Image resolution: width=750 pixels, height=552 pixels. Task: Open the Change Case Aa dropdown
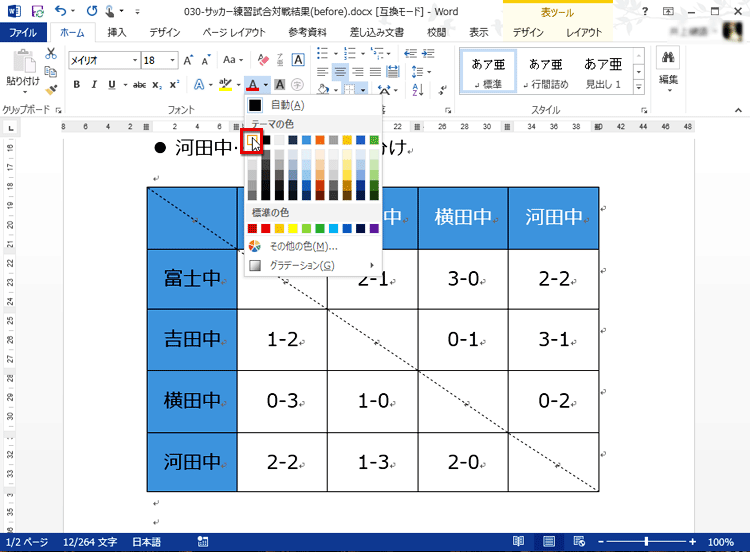pyautogui.click(x=233, y=60)
